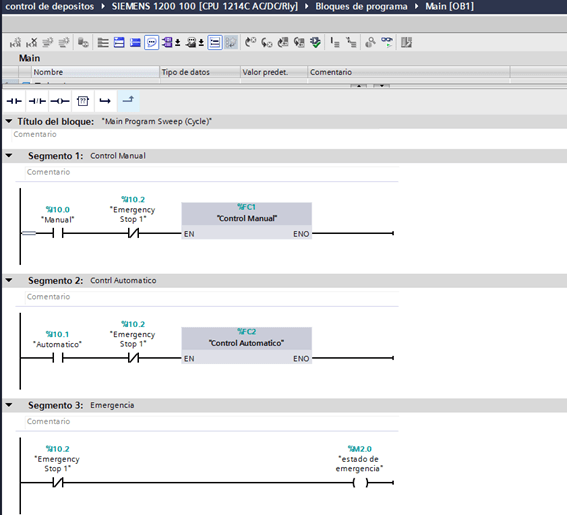Viewport: 567px width, 515px height.
Task: Click the Segmento 2 comment field
Action: click(x=212, y=297)
